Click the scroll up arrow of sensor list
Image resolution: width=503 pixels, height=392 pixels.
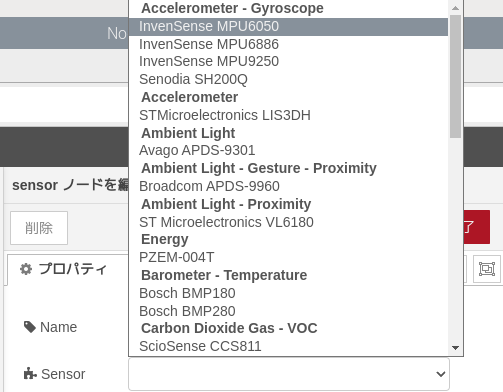pos(455,8)
